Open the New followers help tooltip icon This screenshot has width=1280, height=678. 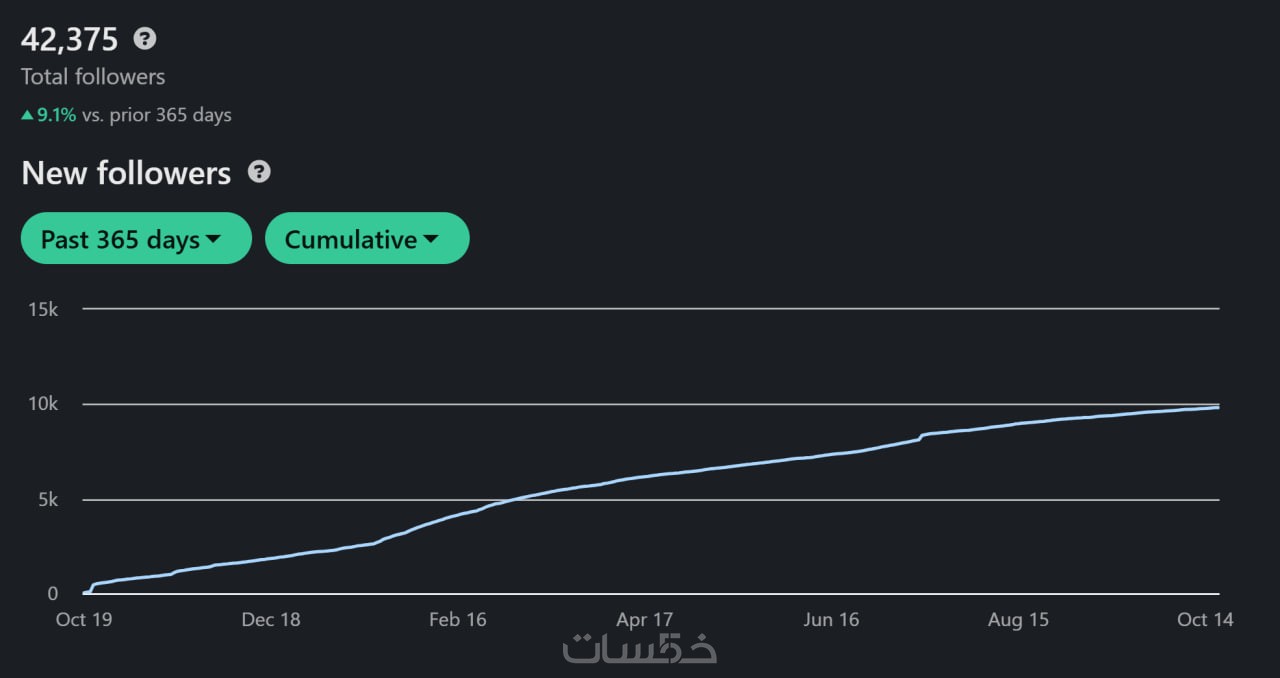(x=259, y=172)
